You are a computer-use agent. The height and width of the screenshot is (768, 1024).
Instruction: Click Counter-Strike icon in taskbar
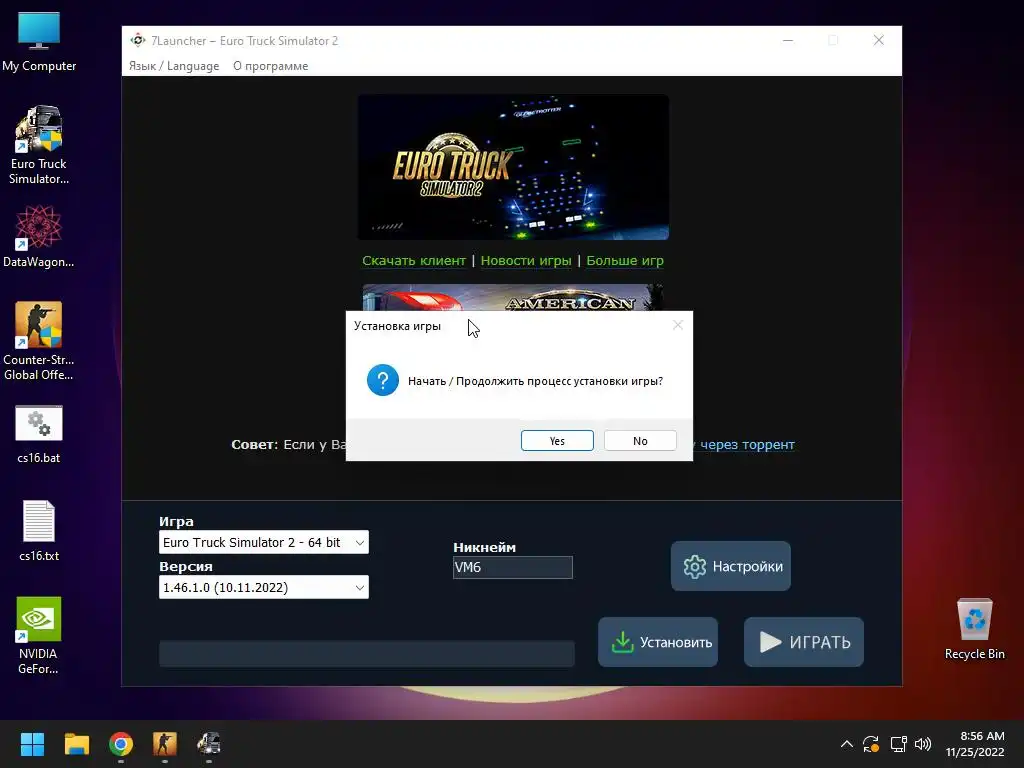165,744
